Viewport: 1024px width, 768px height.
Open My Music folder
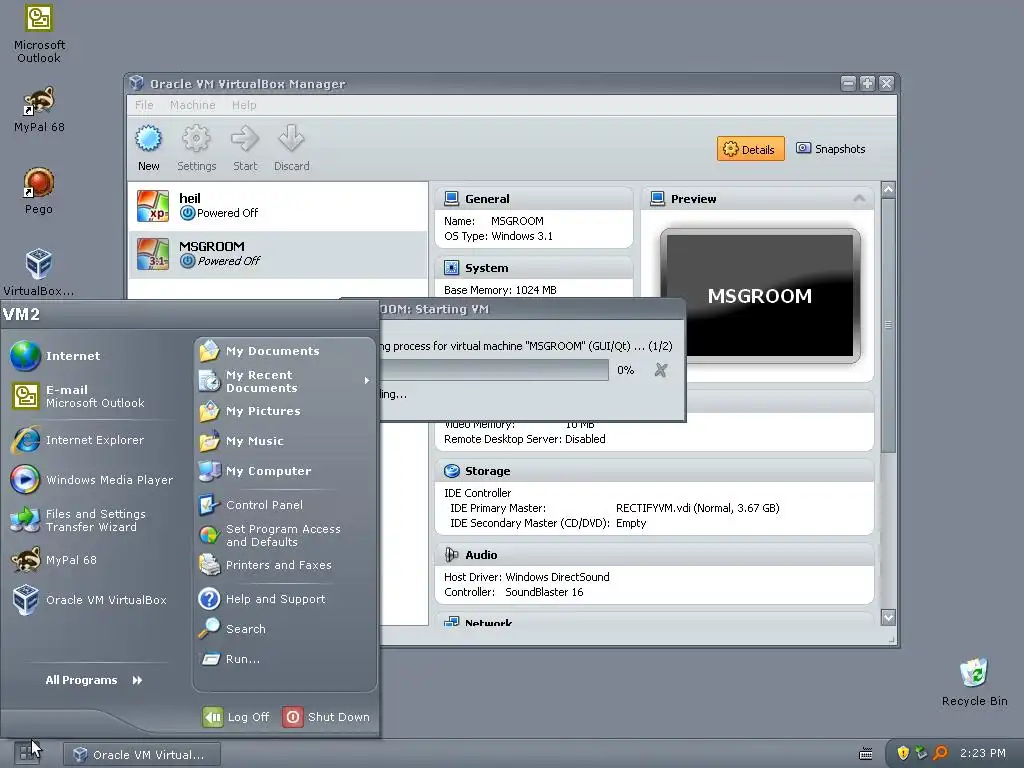pos(284,441)
